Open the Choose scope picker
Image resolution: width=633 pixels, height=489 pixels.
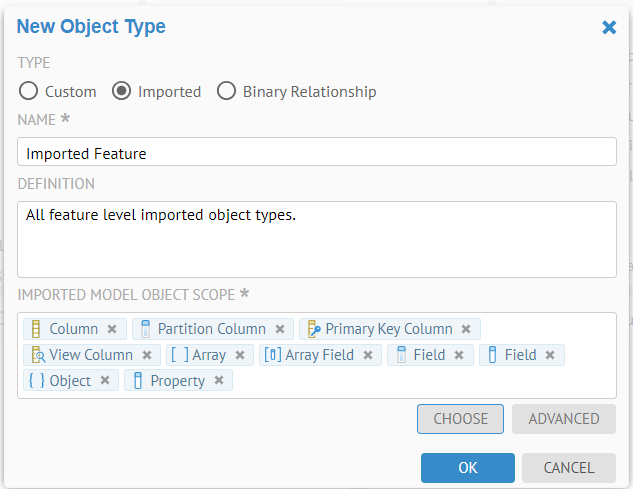[x=460, y=419]
